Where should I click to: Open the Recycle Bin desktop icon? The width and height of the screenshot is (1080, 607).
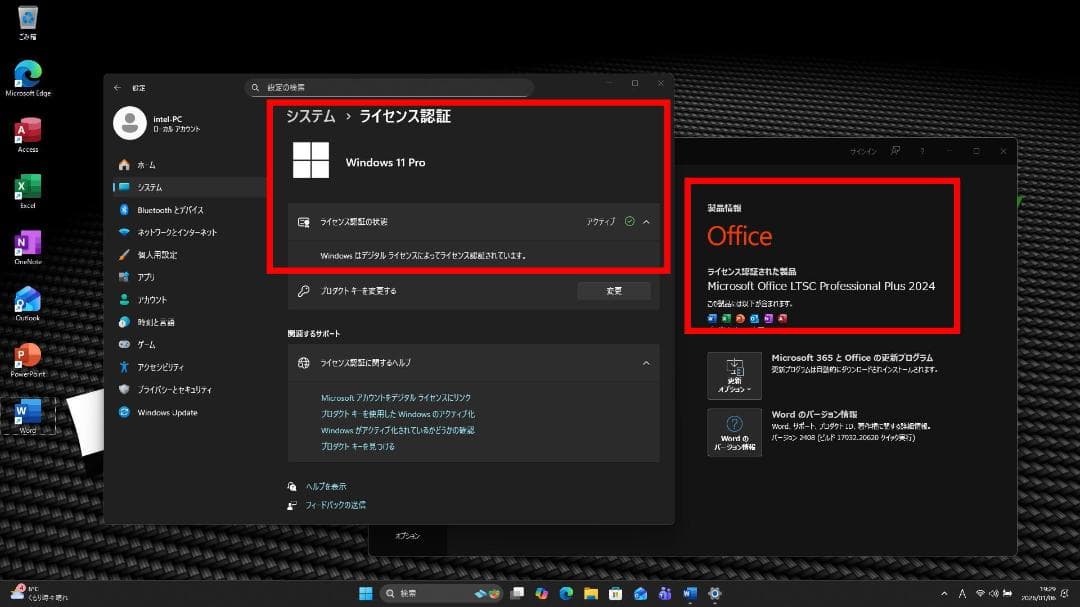26,18
